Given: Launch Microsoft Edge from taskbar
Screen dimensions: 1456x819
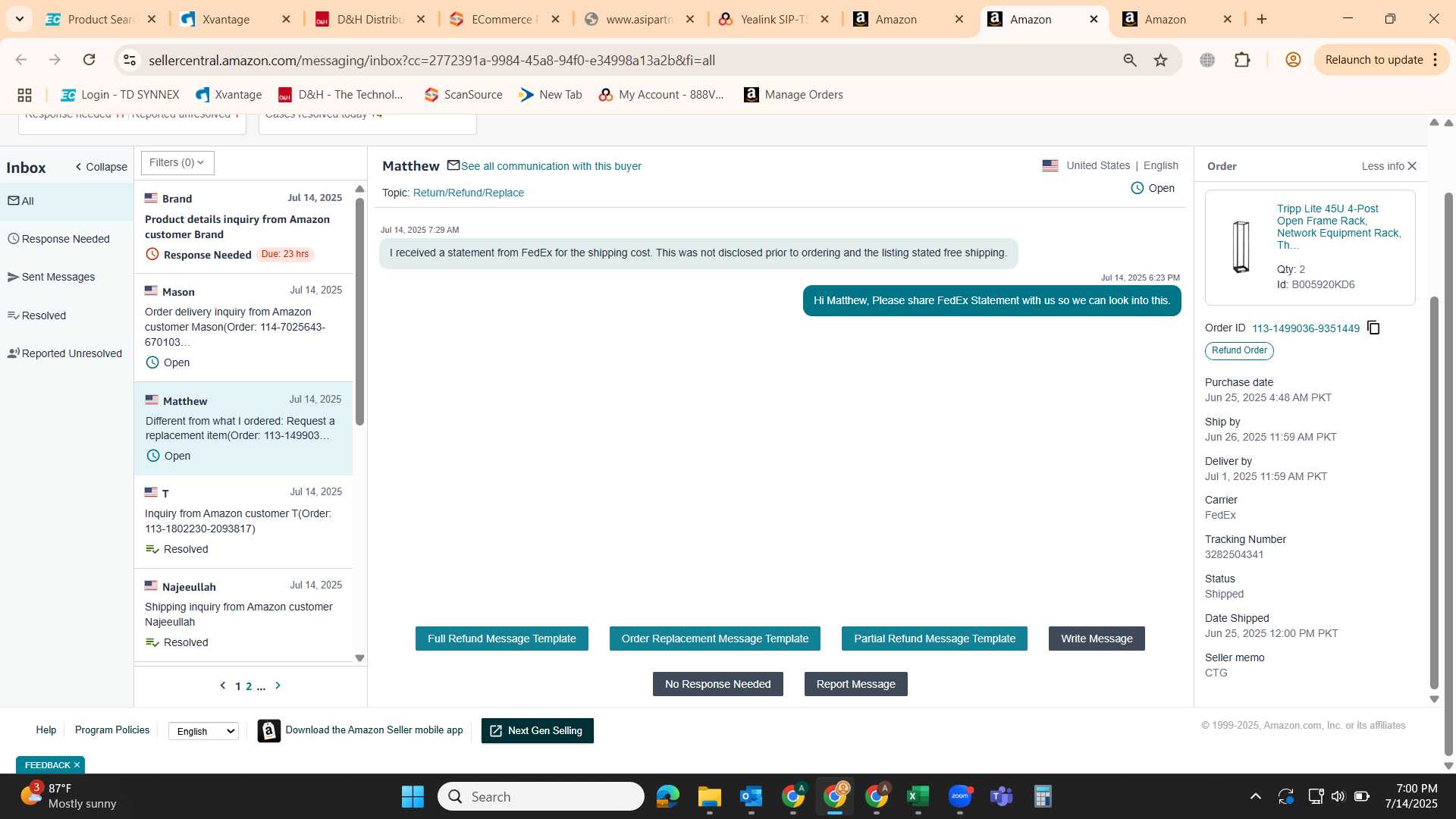Looking at the screenshot, I should 667,796.
